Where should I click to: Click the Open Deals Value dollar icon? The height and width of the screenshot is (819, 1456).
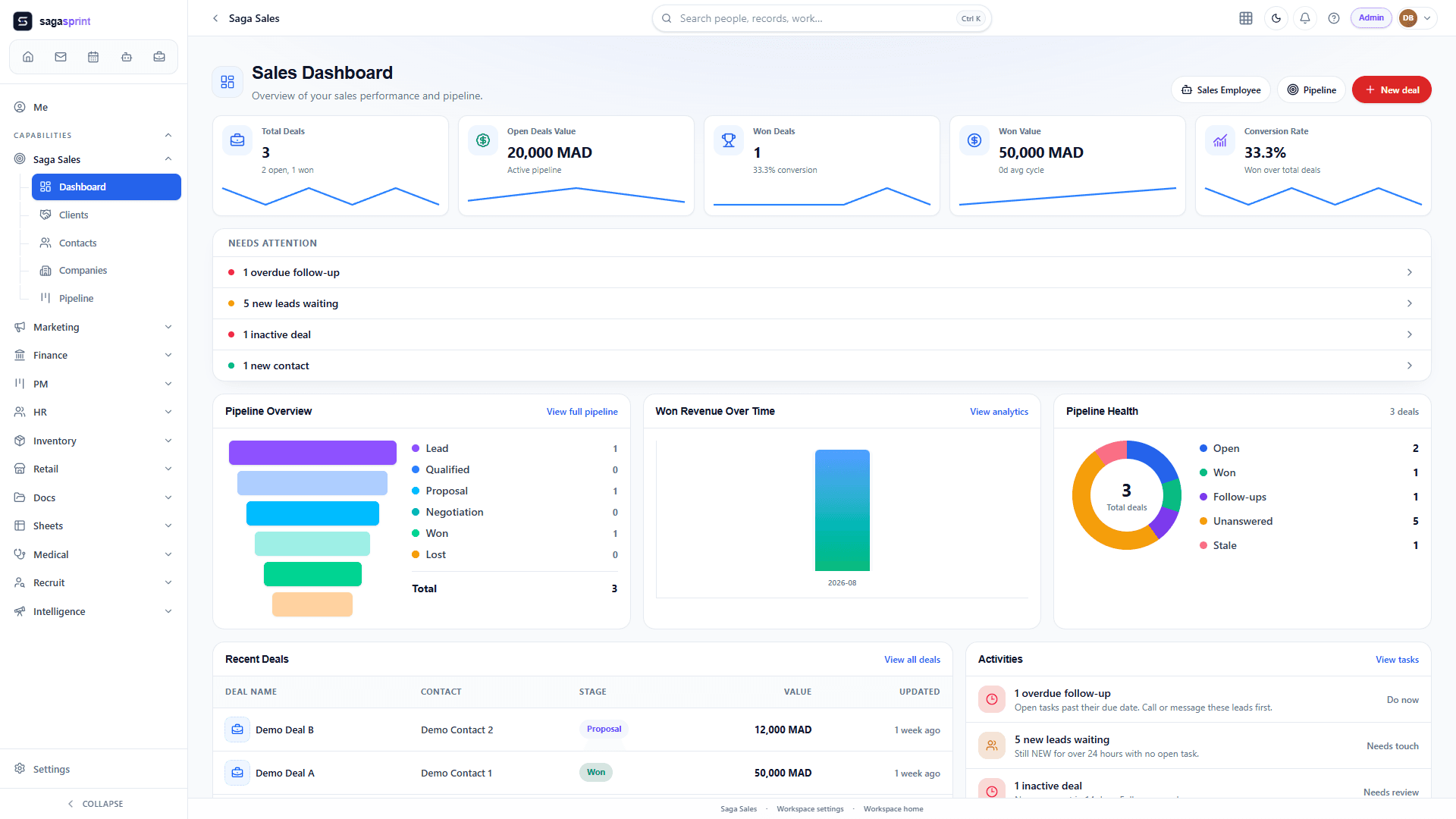pyautogui.click(x=483, y=140)
